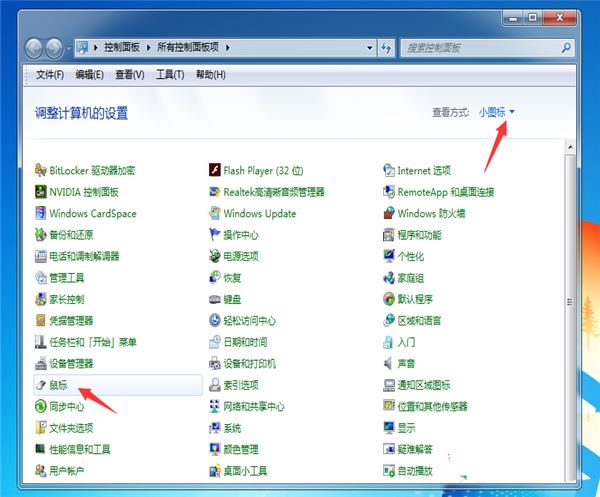Open the 文件(F) menu
Screen dimensions: 600x497
tap(50, 75)
